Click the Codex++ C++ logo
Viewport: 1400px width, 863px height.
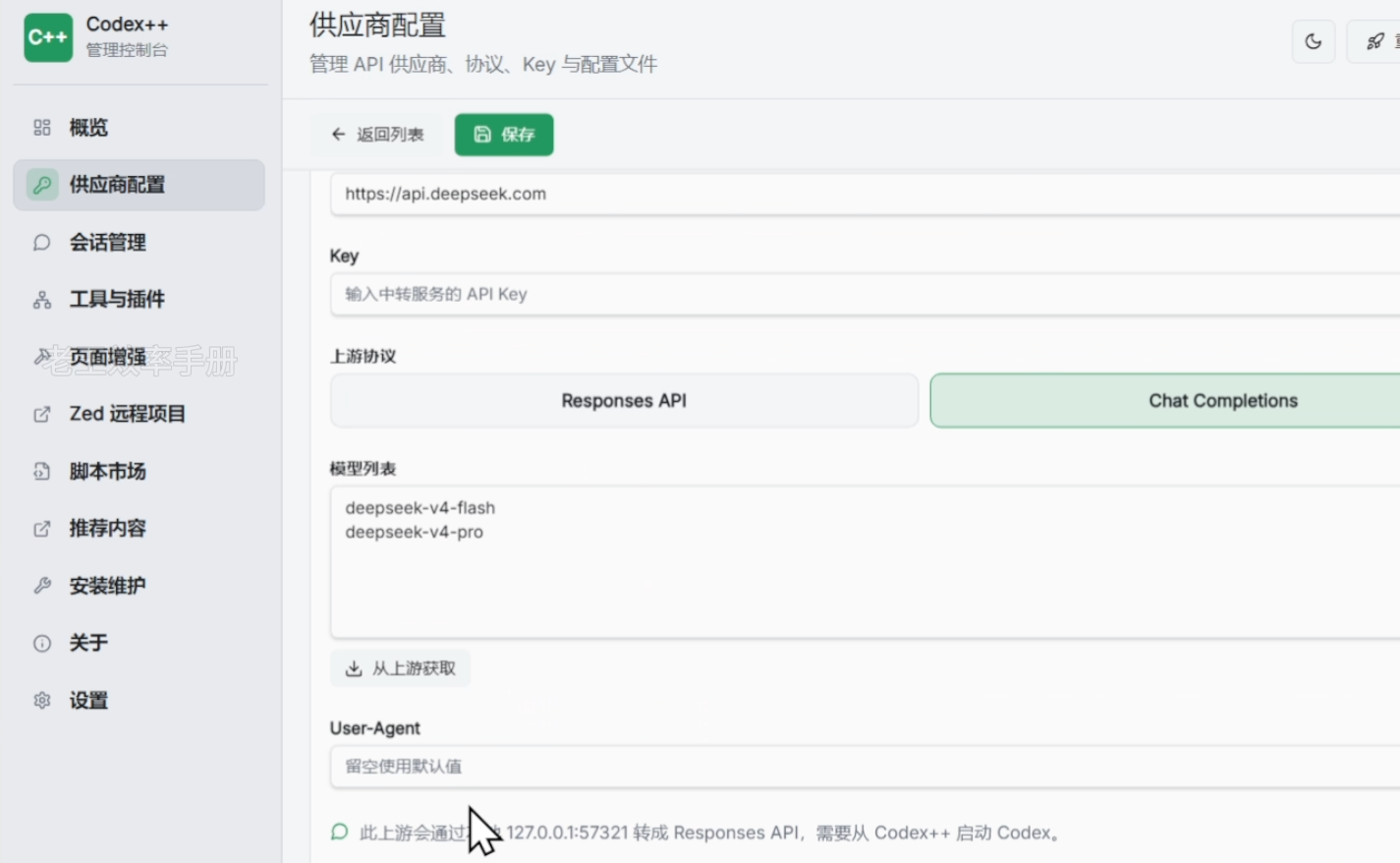(48, 37)
